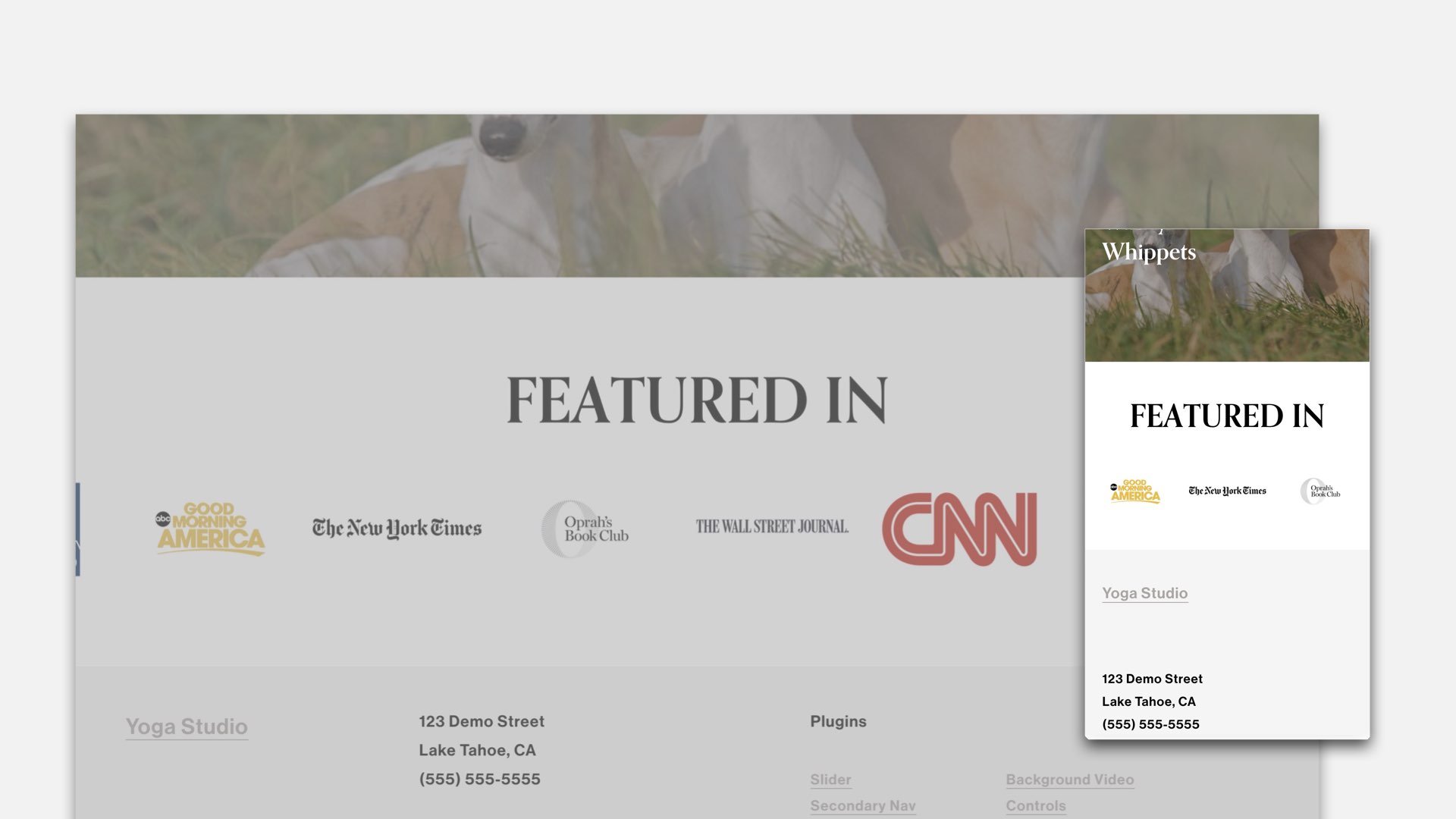Click the red CNN logo
1456x819 pixels.
pos(959,529)
